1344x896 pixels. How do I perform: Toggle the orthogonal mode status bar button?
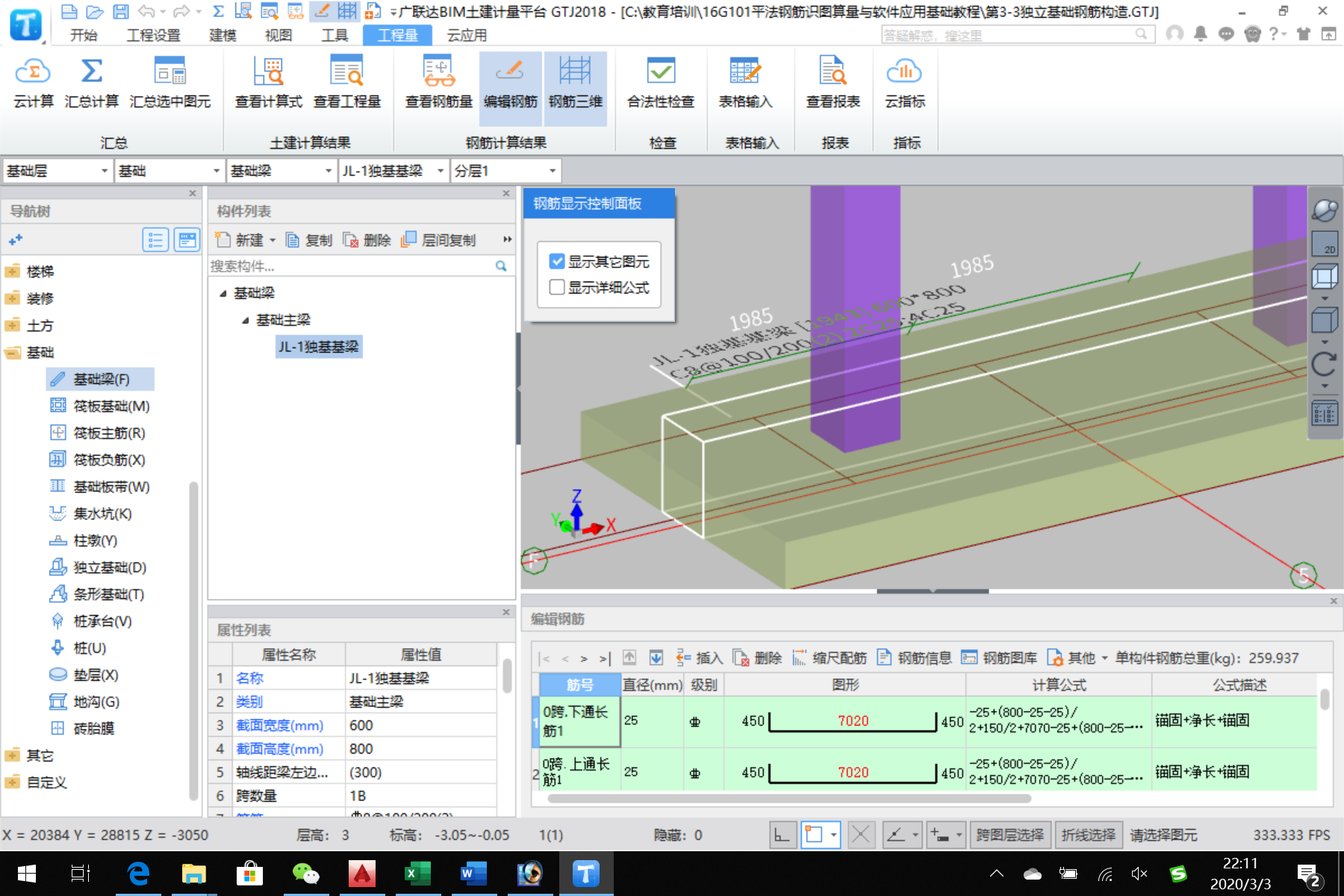coord(782,834)
